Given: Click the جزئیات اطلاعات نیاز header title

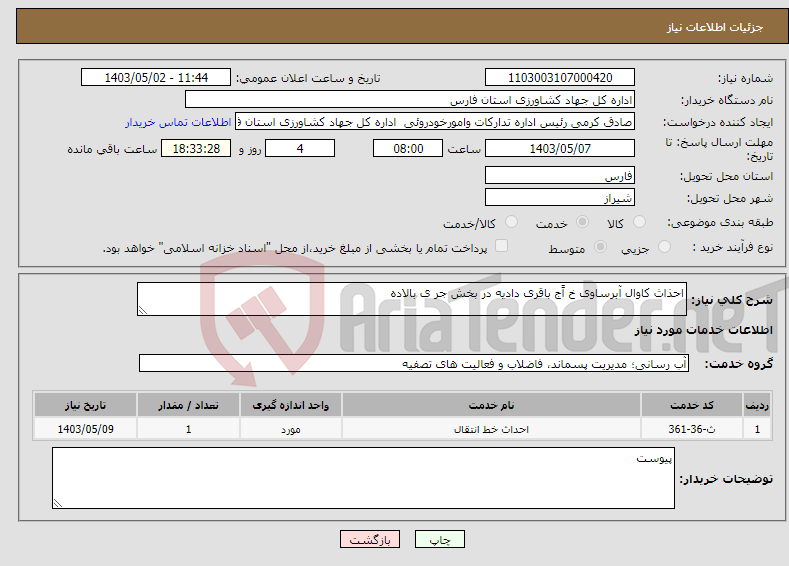Looking at the screenshot, I should point(715,27).
